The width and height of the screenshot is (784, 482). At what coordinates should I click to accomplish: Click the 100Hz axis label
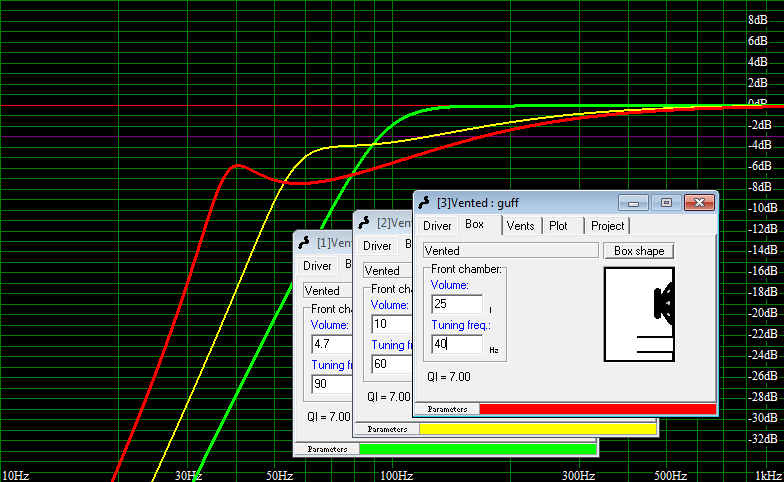(x=396, y=476)
